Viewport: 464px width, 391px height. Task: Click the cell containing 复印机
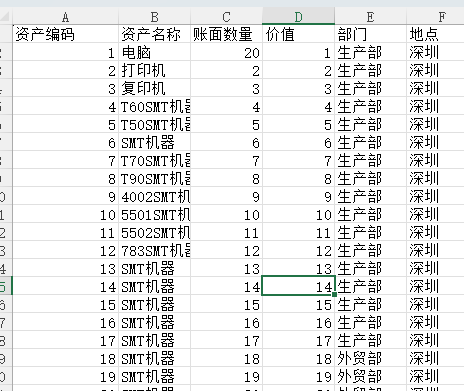[x=154, y=88]
